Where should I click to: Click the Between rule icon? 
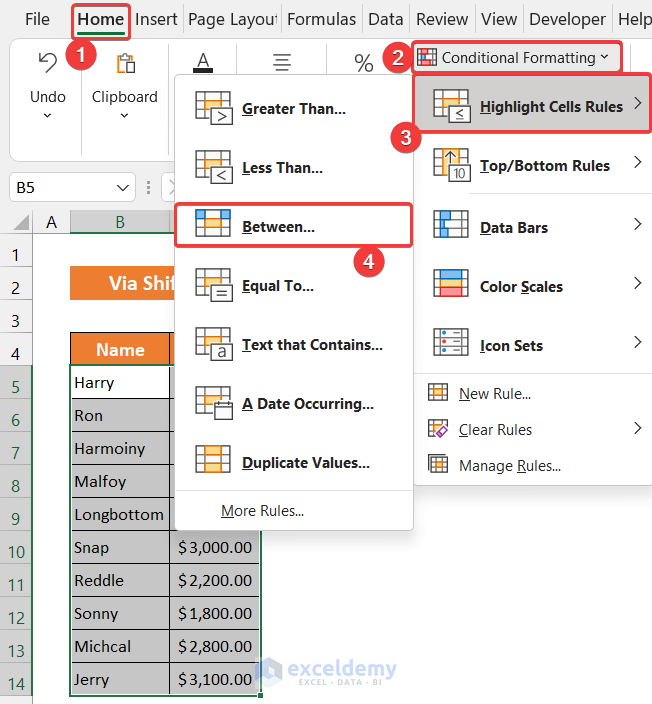pyautogui.click(x=213, y=223)
